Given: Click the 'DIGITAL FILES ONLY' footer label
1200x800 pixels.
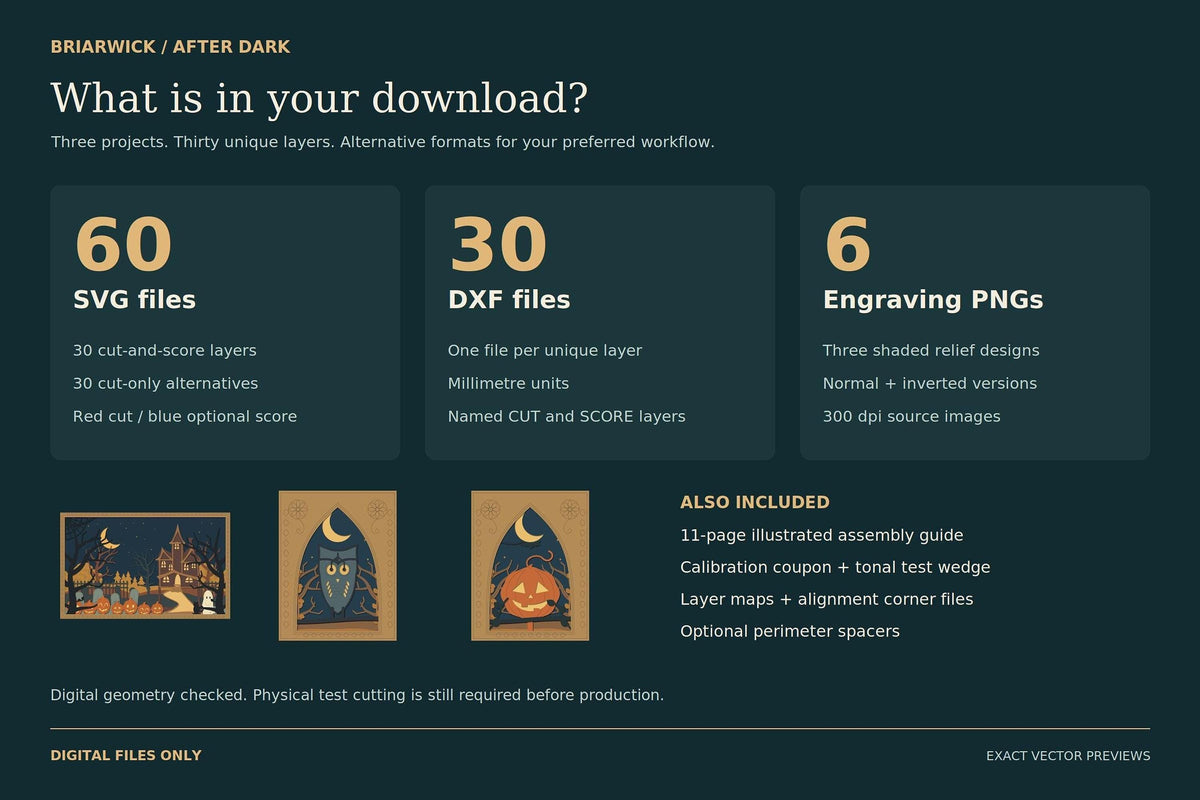Looking at the screenshot, I should (x=126, y=756).
